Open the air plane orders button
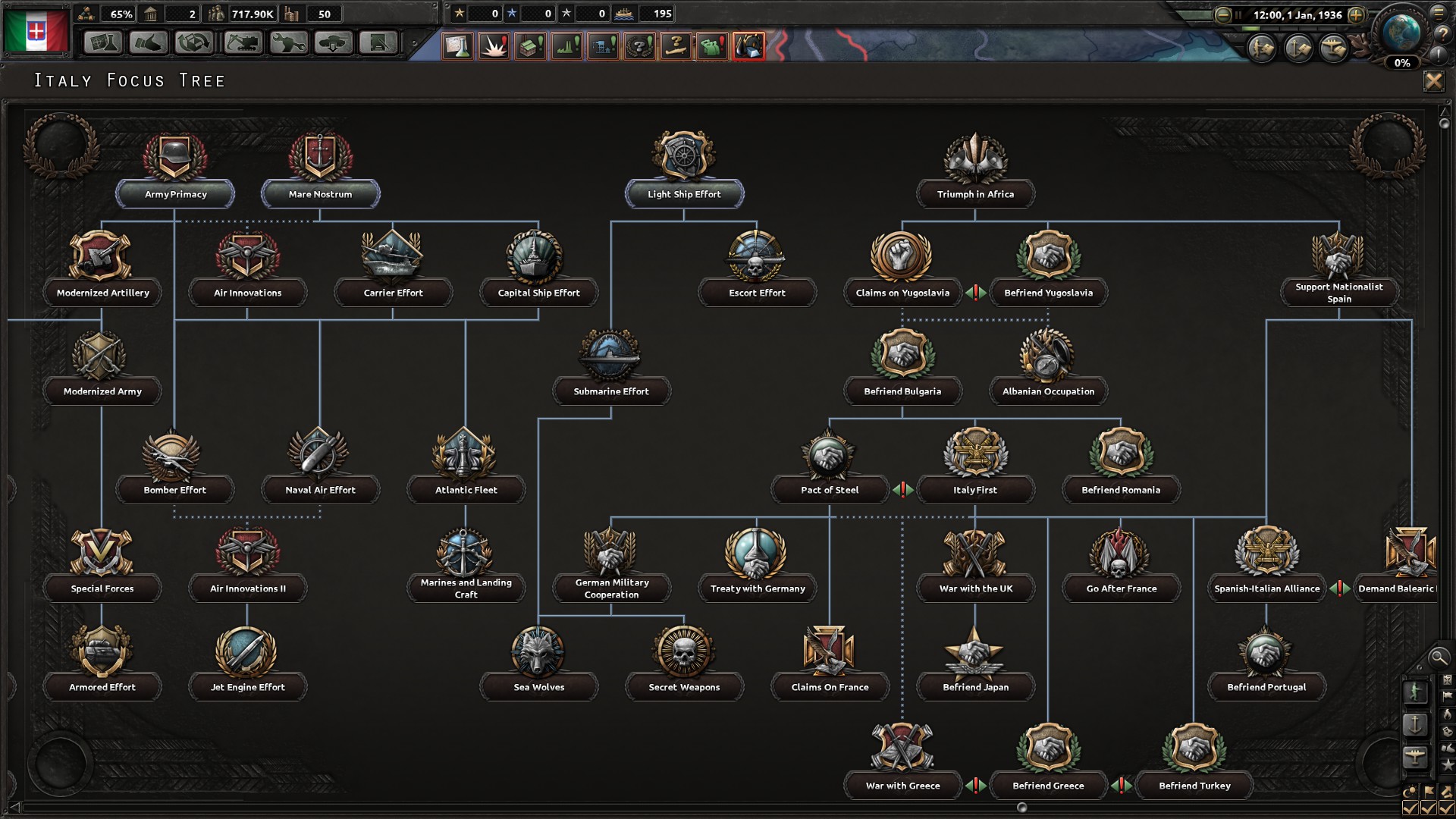This screenshot has height=819, width=1456. pos(1334,49)
